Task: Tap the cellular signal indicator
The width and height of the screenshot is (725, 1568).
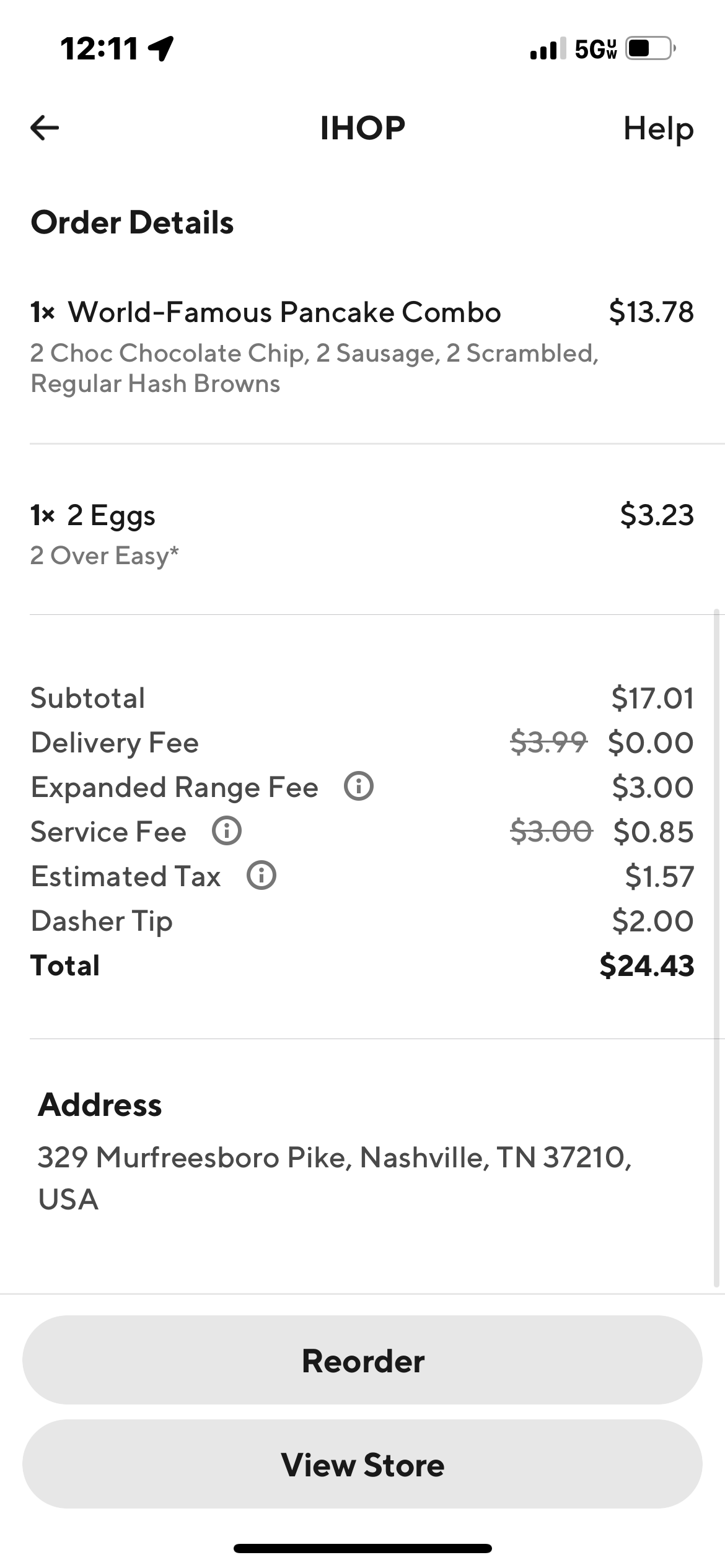Action: tap(545, 51)
